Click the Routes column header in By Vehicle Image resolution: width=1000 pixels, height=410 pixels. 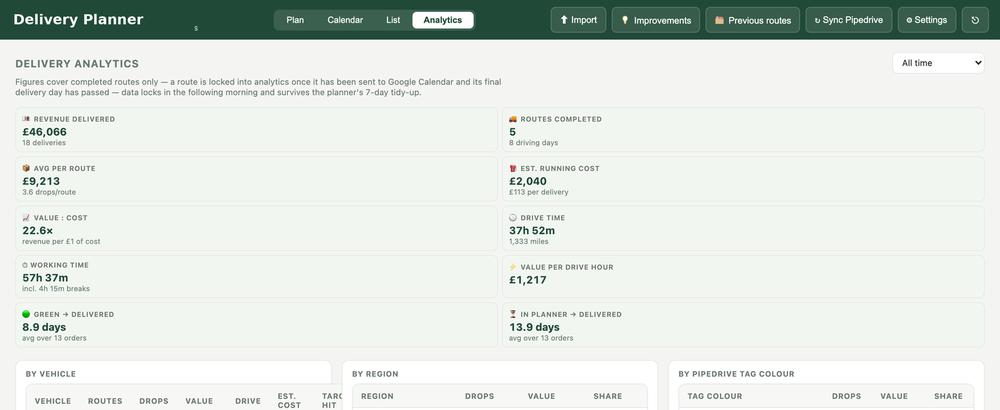click(105, 401)
